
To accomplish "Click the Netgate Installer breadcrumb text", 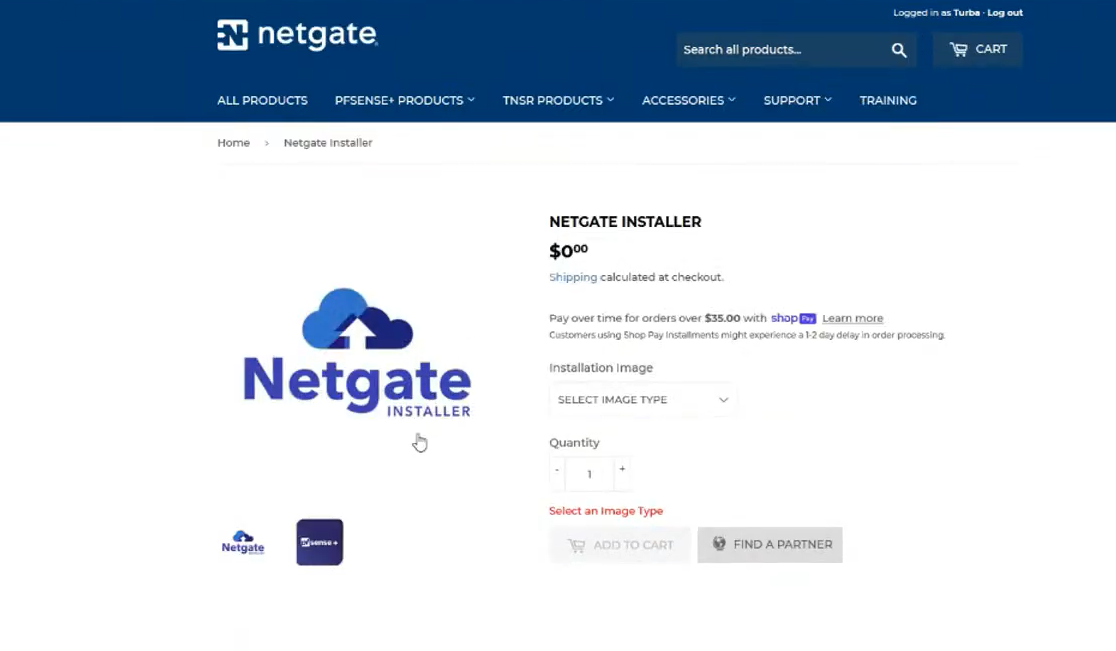I will [x=328, y=143].
